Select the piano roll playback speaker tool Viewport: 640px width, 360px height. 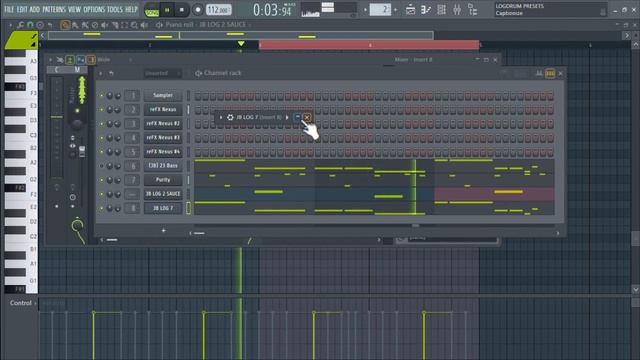(x=144, y=25)
